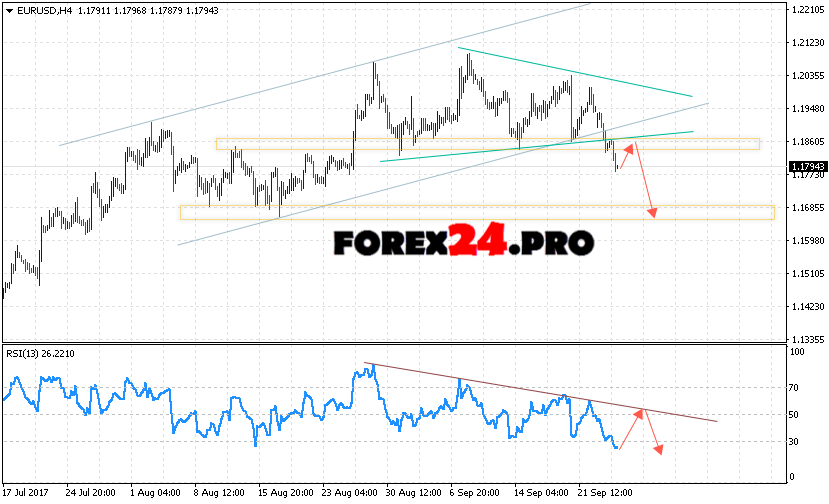Click the 1 Aug 04:00 date label
The image size is (829, 504).
155,492
